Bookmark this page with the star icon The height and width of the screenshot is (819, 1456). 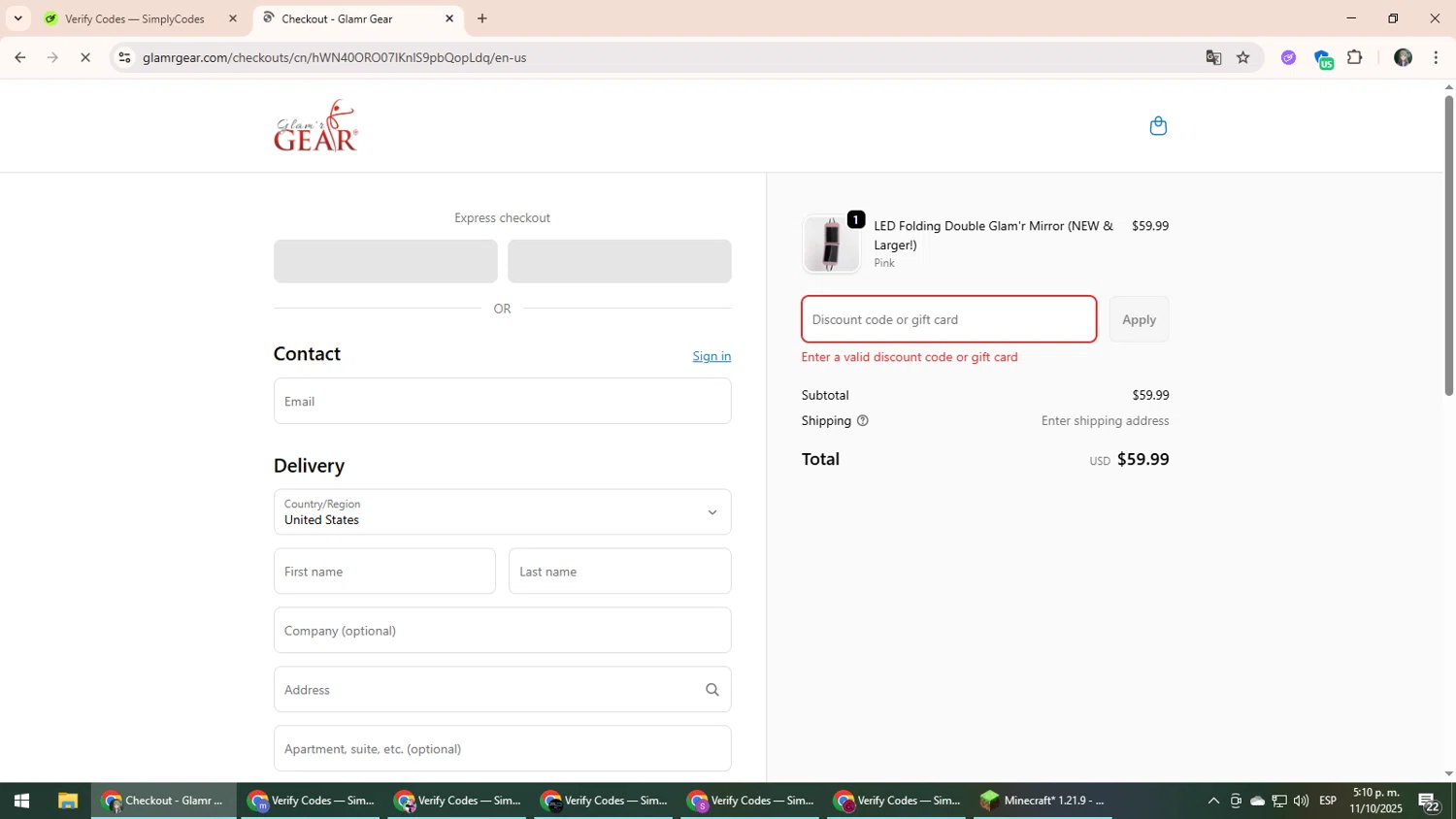(x=1243, y=57)
